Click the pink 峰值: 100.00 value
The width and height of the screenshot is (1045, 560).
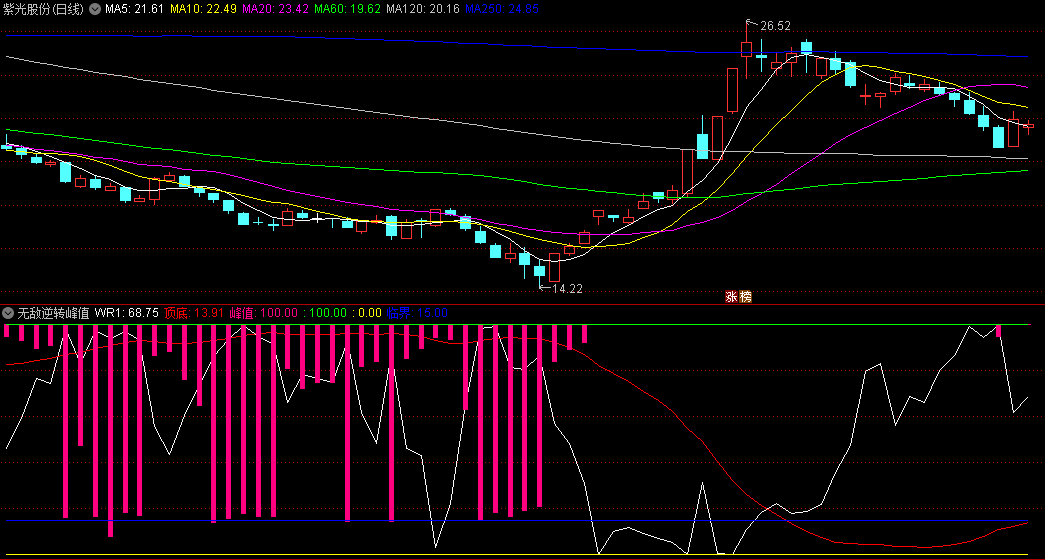[x=265, y=313]
